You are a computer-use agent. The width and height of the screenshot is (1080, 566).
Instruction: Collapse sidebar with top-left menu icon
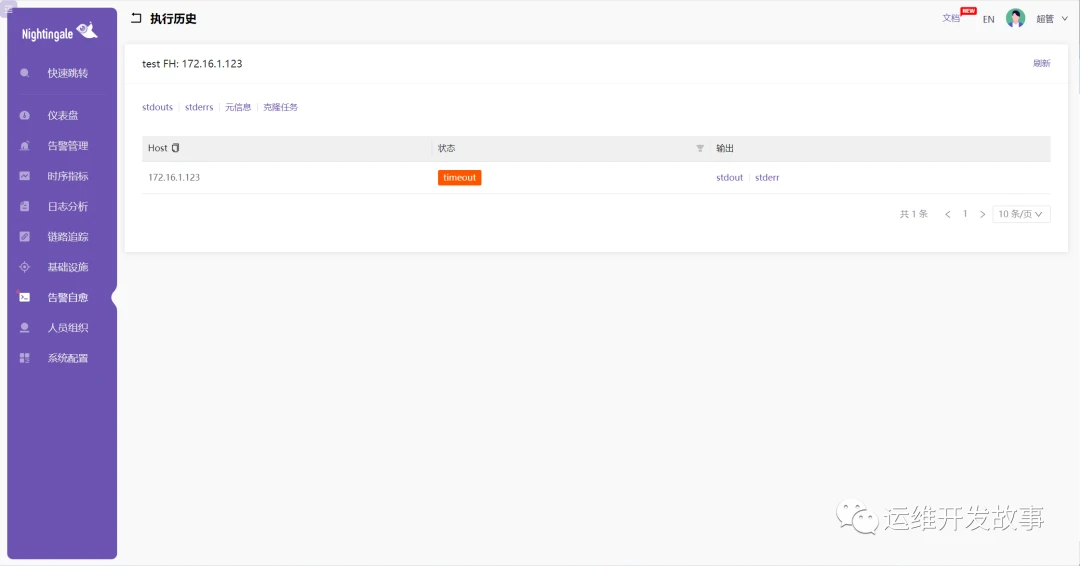click(x=9, y=9)
